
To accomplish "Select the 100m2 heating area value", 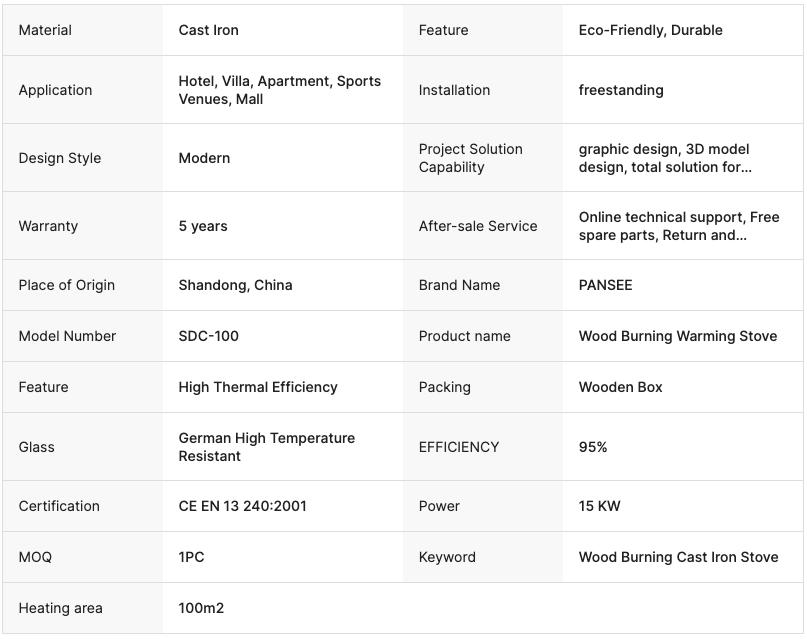I will click(x=200, y=608).
